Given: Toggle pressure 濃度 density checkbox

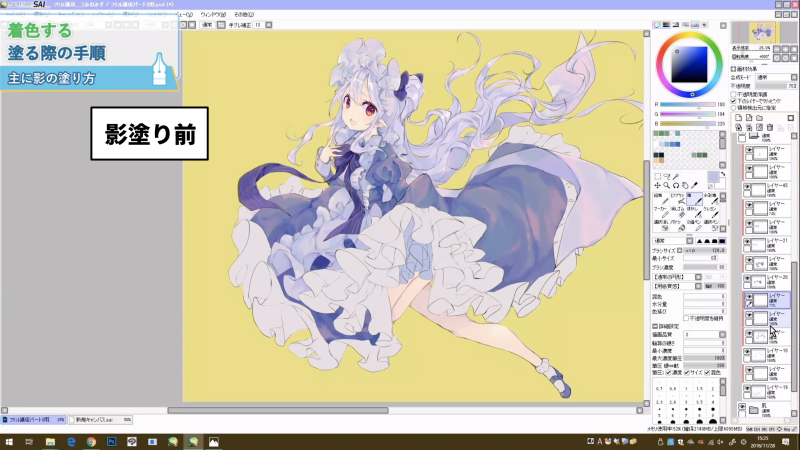Looking at the screenshot, I should (x=668, y=372).
